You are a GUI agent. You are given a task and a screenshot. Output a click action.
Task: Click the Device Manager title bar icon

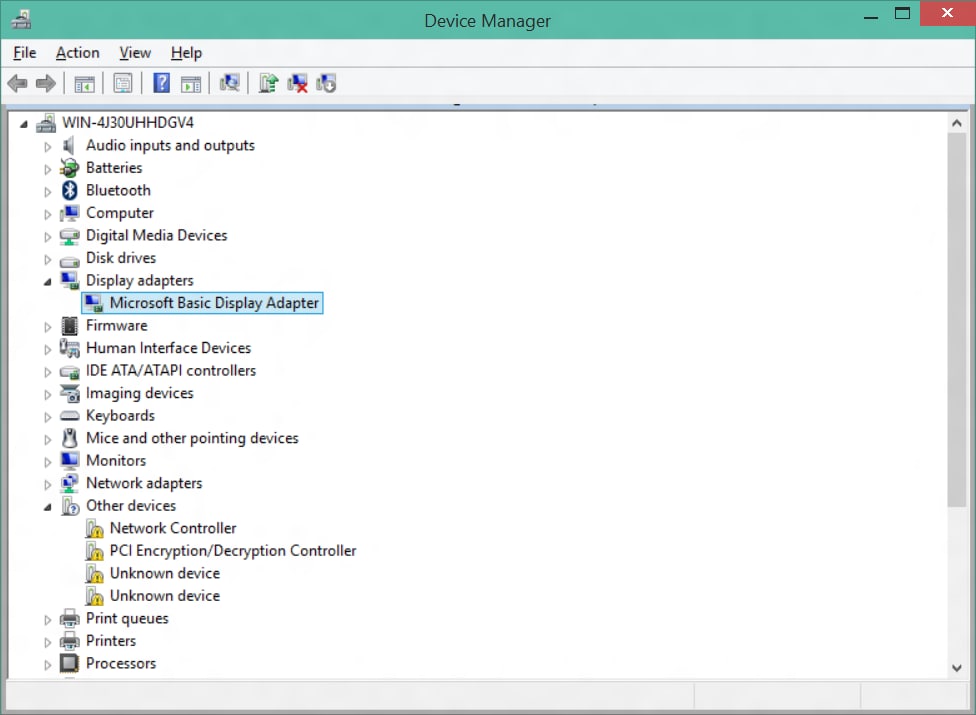[21, 19]
